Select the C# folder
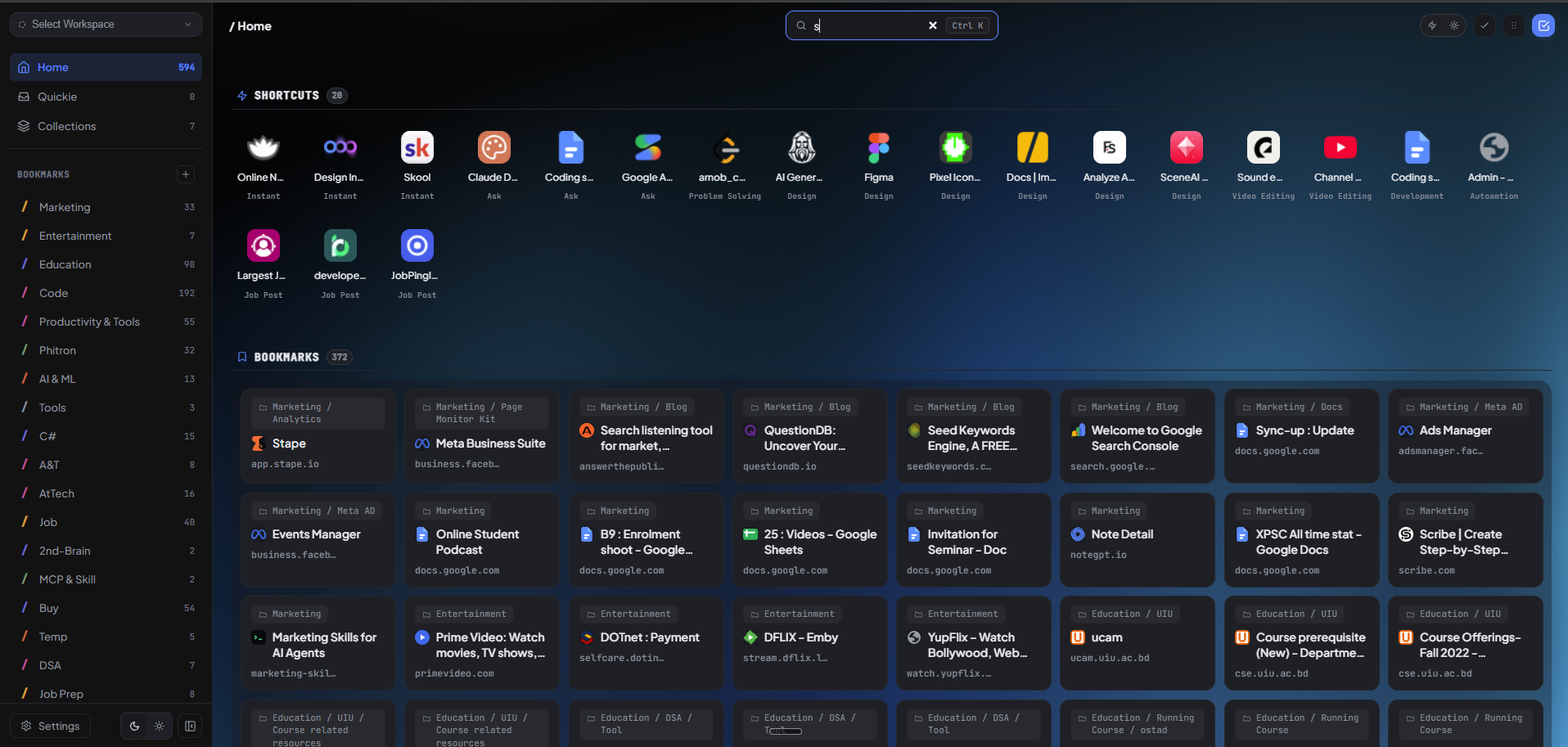The height and width of the screenshot is (747, 1568). 106,436
